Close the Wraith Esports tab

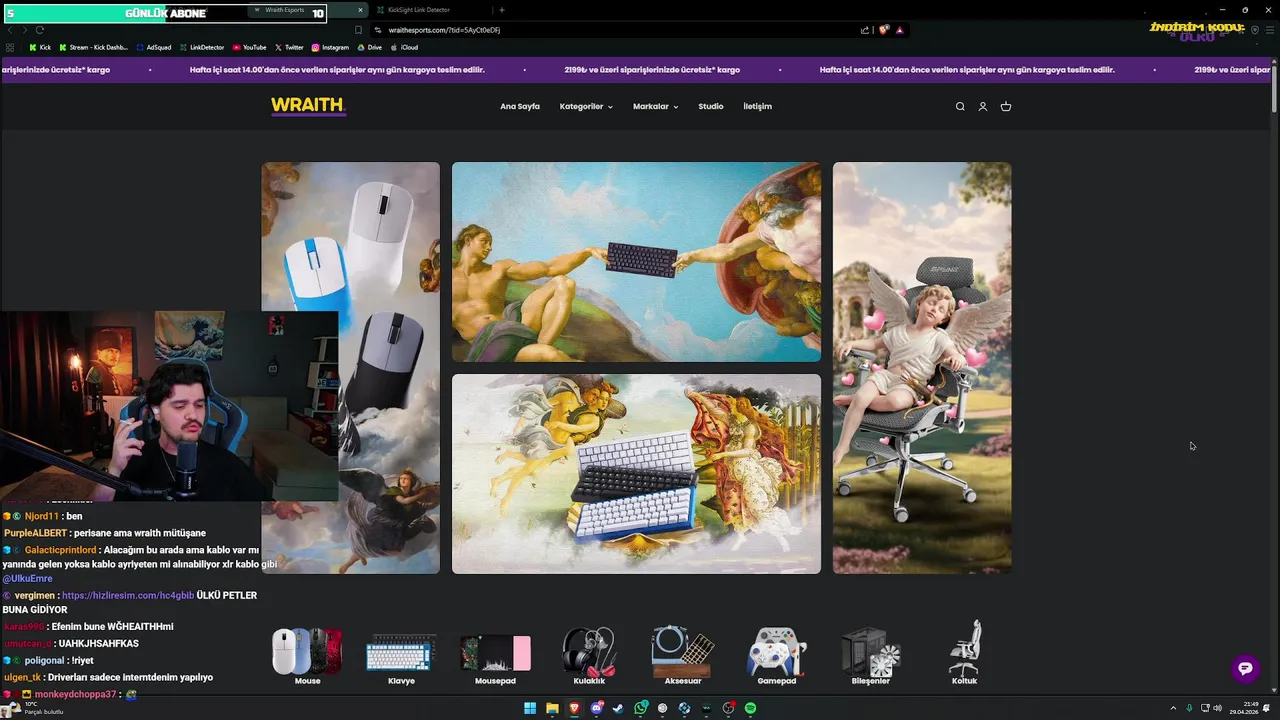tap(360, 10)
